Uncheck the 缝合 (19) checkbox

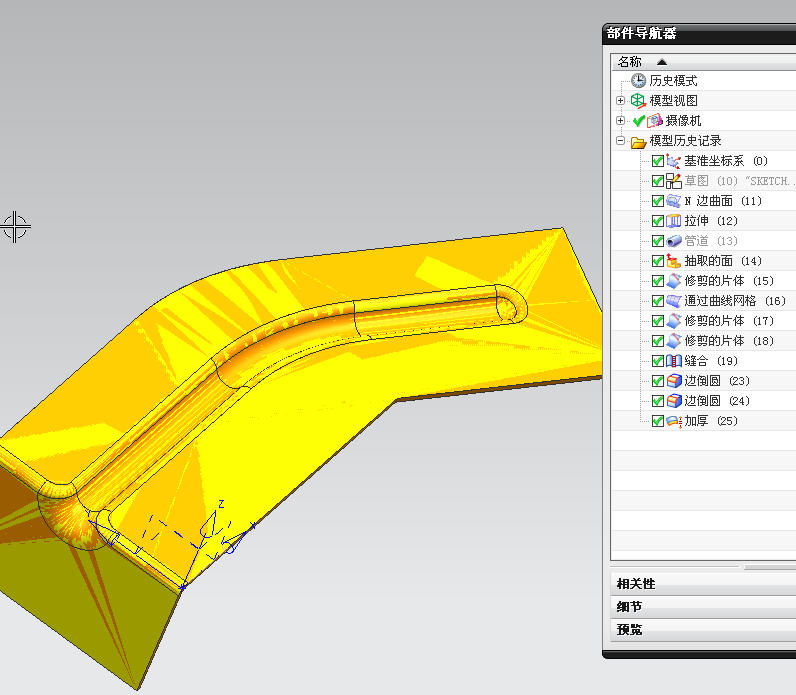point(657,361)
